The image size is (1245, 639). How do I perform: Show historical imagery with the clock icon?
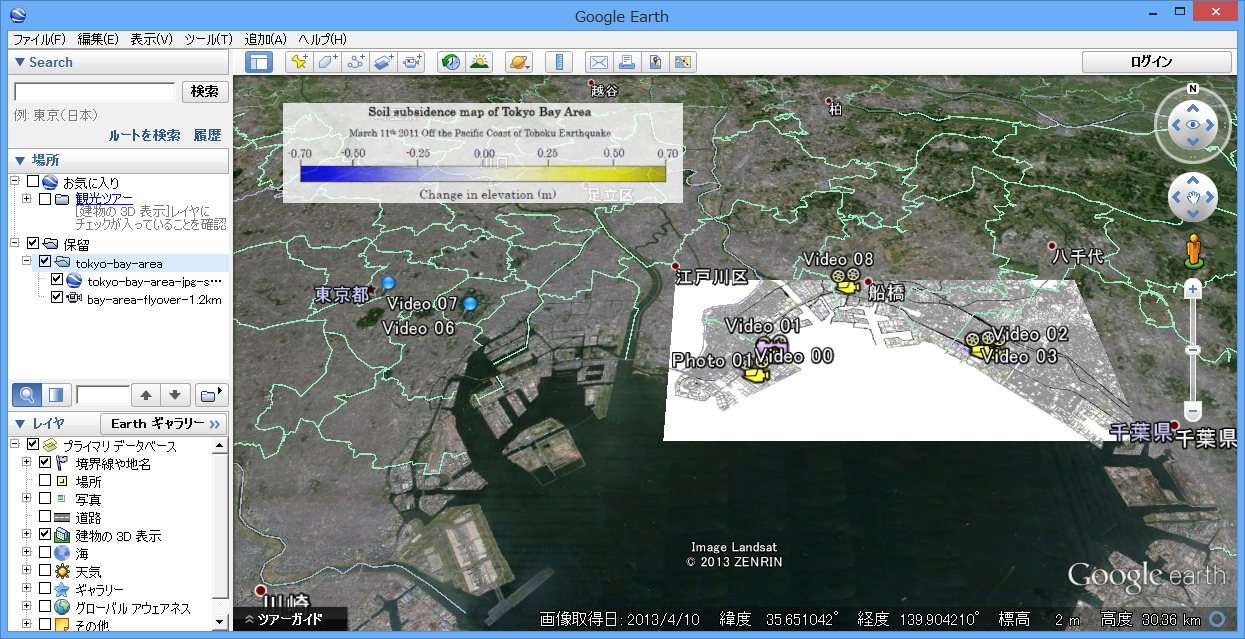click(x=451, y=62)
